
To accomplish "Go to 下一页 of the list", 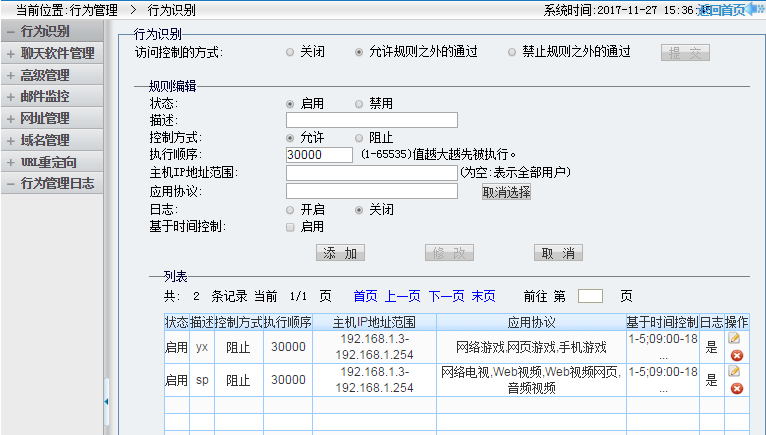I will coord(447,296).
